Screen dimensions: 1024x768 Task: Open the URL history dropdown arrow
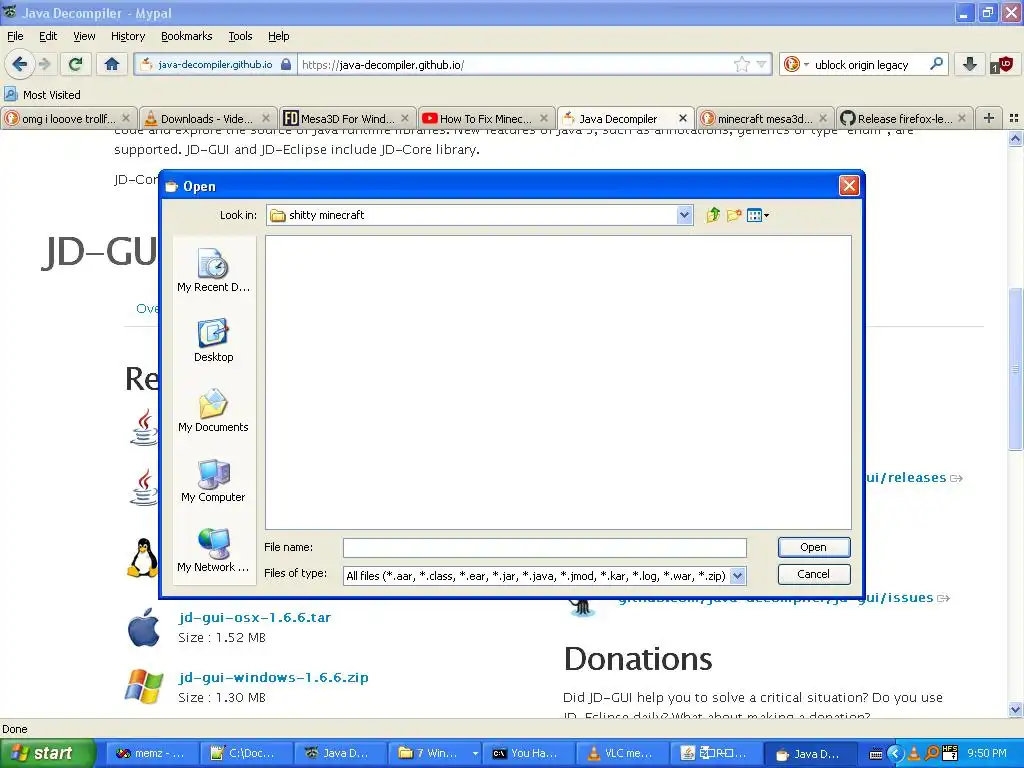(761, 64)
